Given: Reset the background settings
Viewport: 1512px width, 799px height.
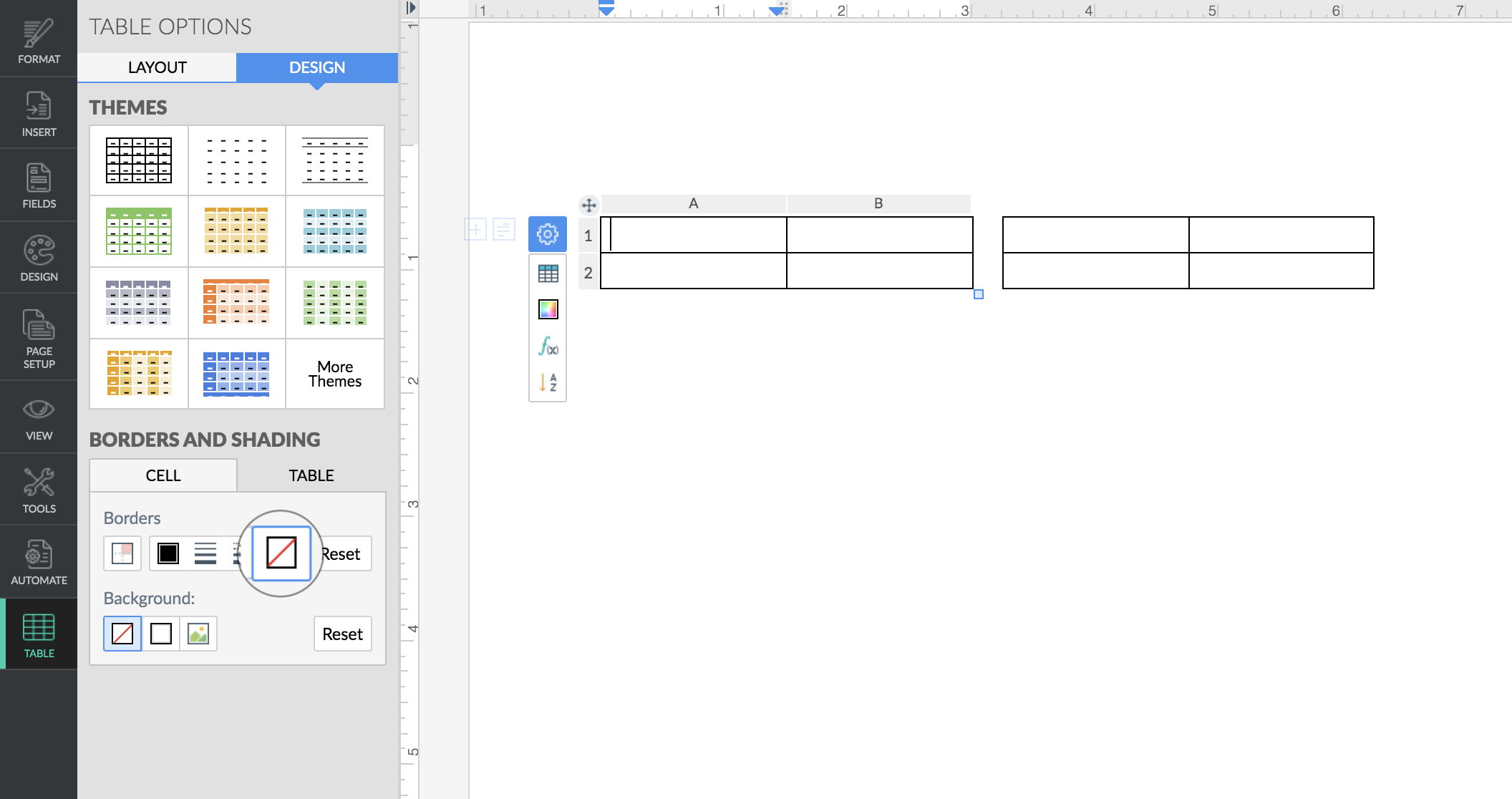Looking at the screenshot, I should [x=342, y=634].
